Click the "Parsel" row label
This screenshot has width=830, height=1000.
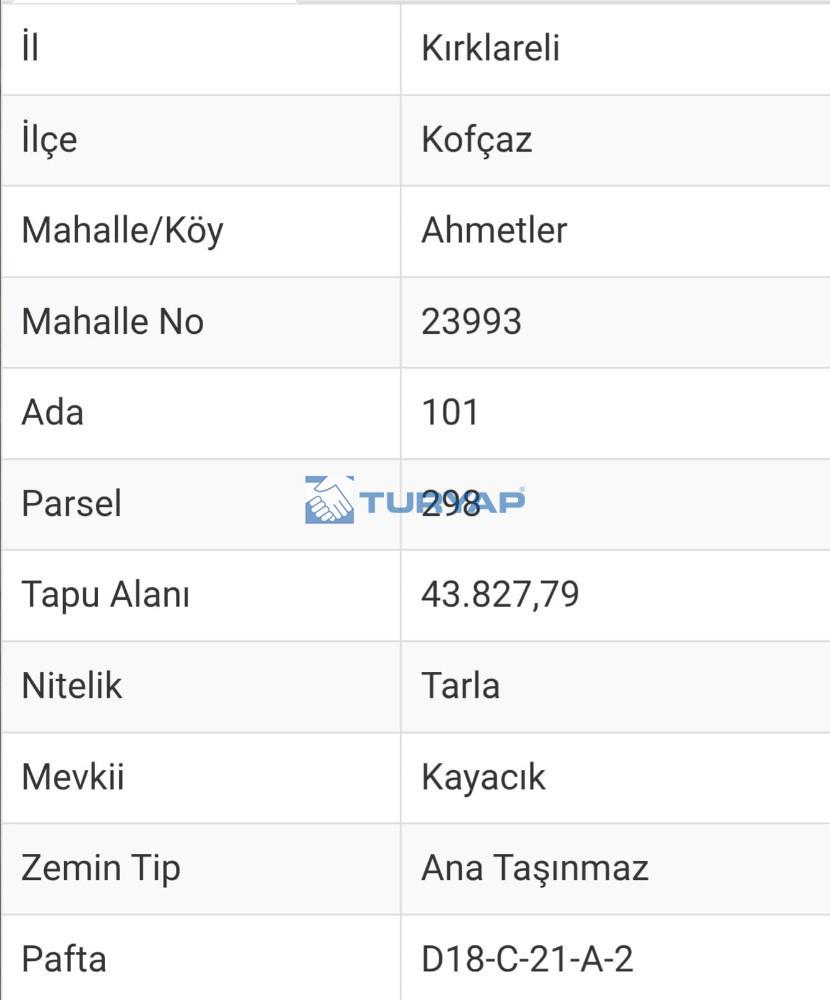71,503
